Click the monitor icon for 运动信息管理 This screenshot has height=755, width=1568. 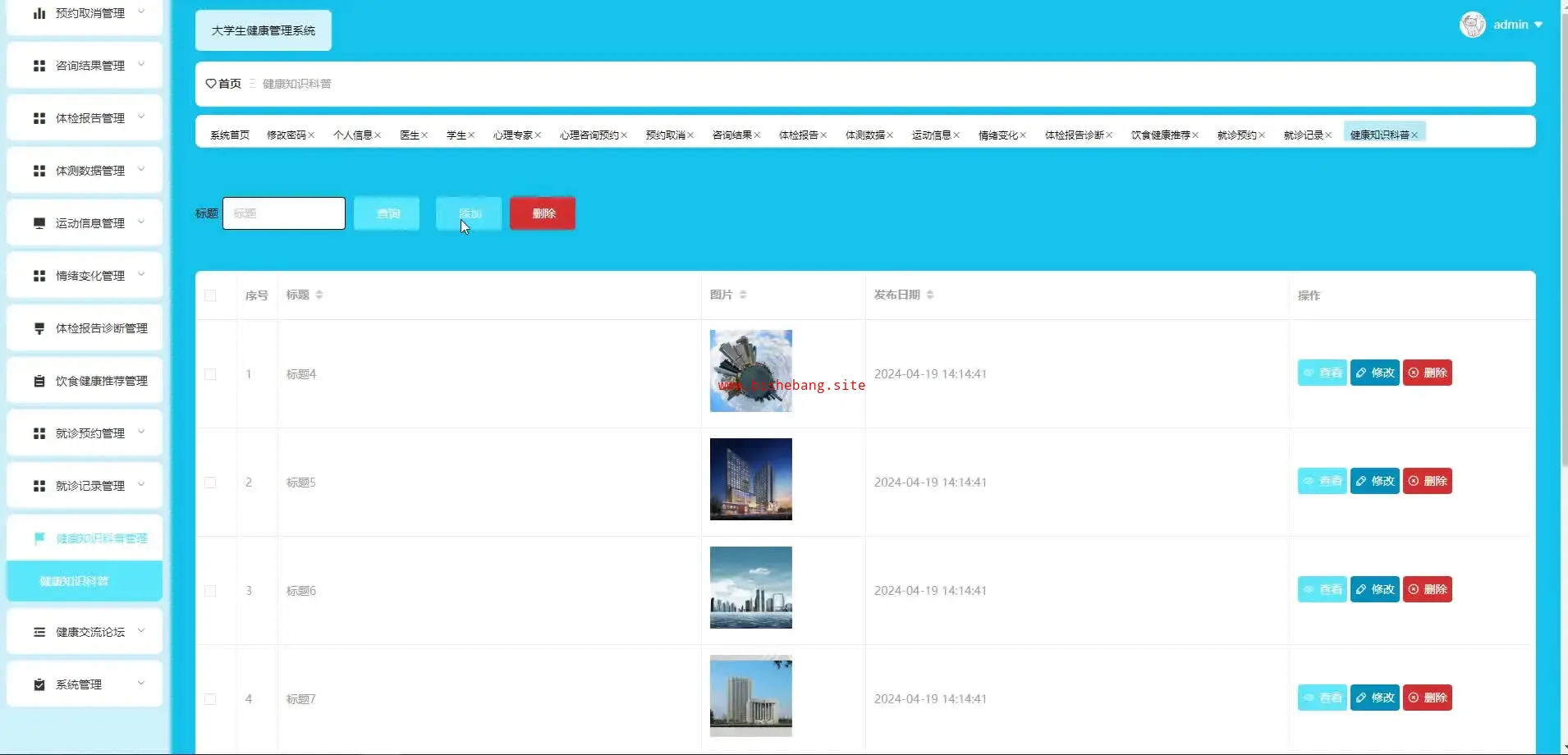coord(39,223)
